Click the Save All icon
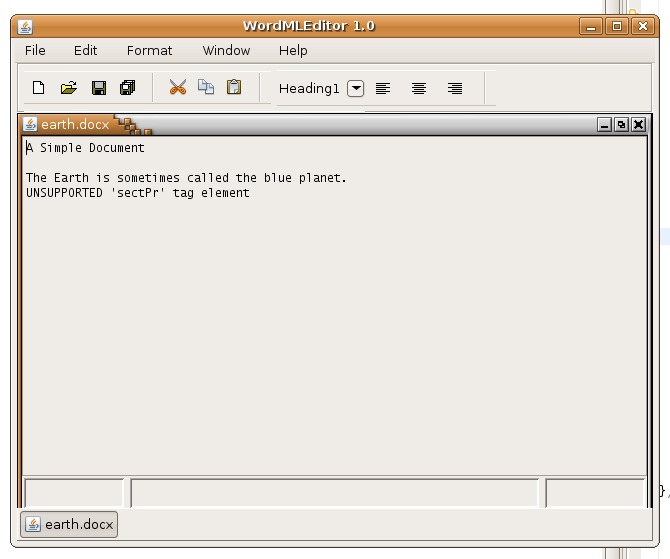This screenshot has width=670, height=559. 127,88
